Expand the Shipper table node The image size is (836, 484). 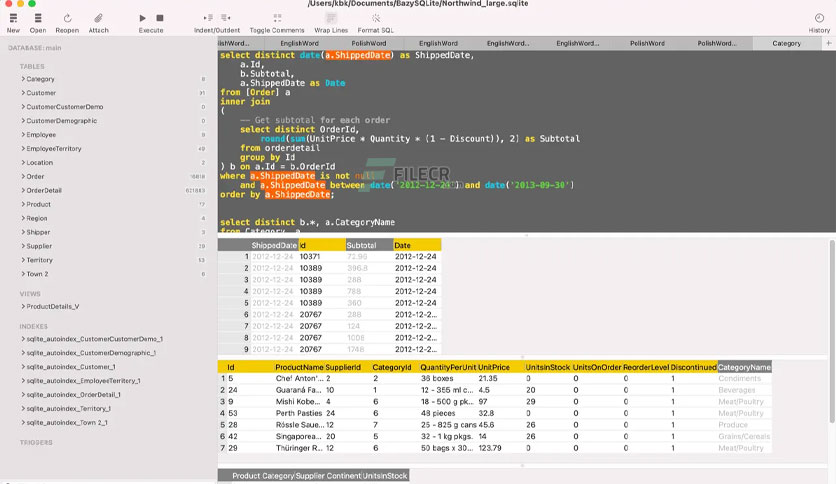(x=23, y=232)
